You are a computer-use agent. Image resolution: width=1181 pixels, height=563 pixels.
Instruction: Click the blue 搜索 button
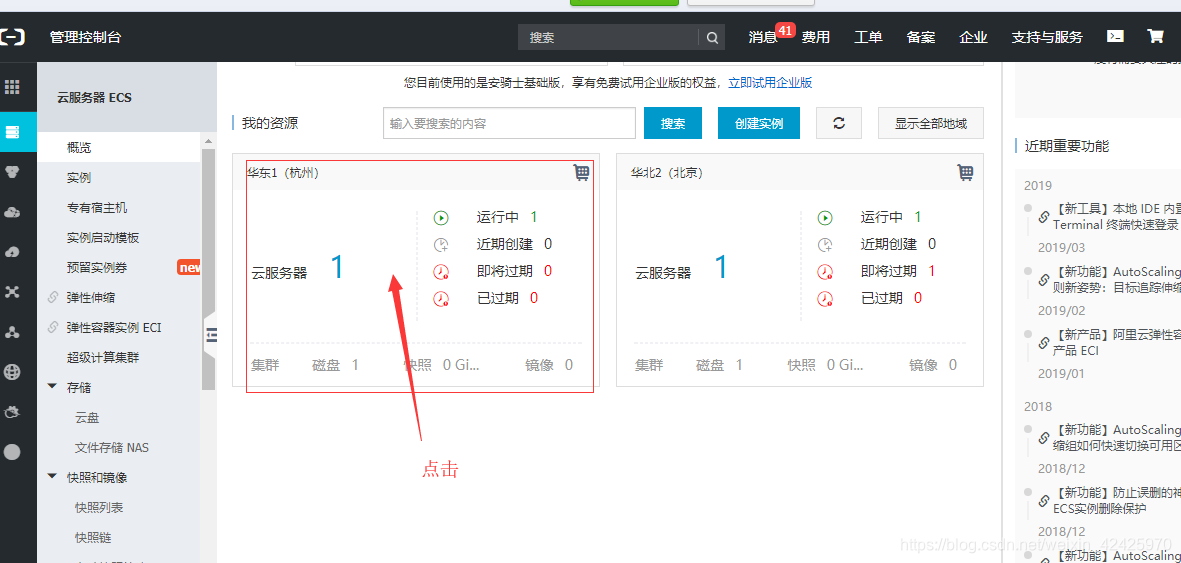(x=673, y=124)
